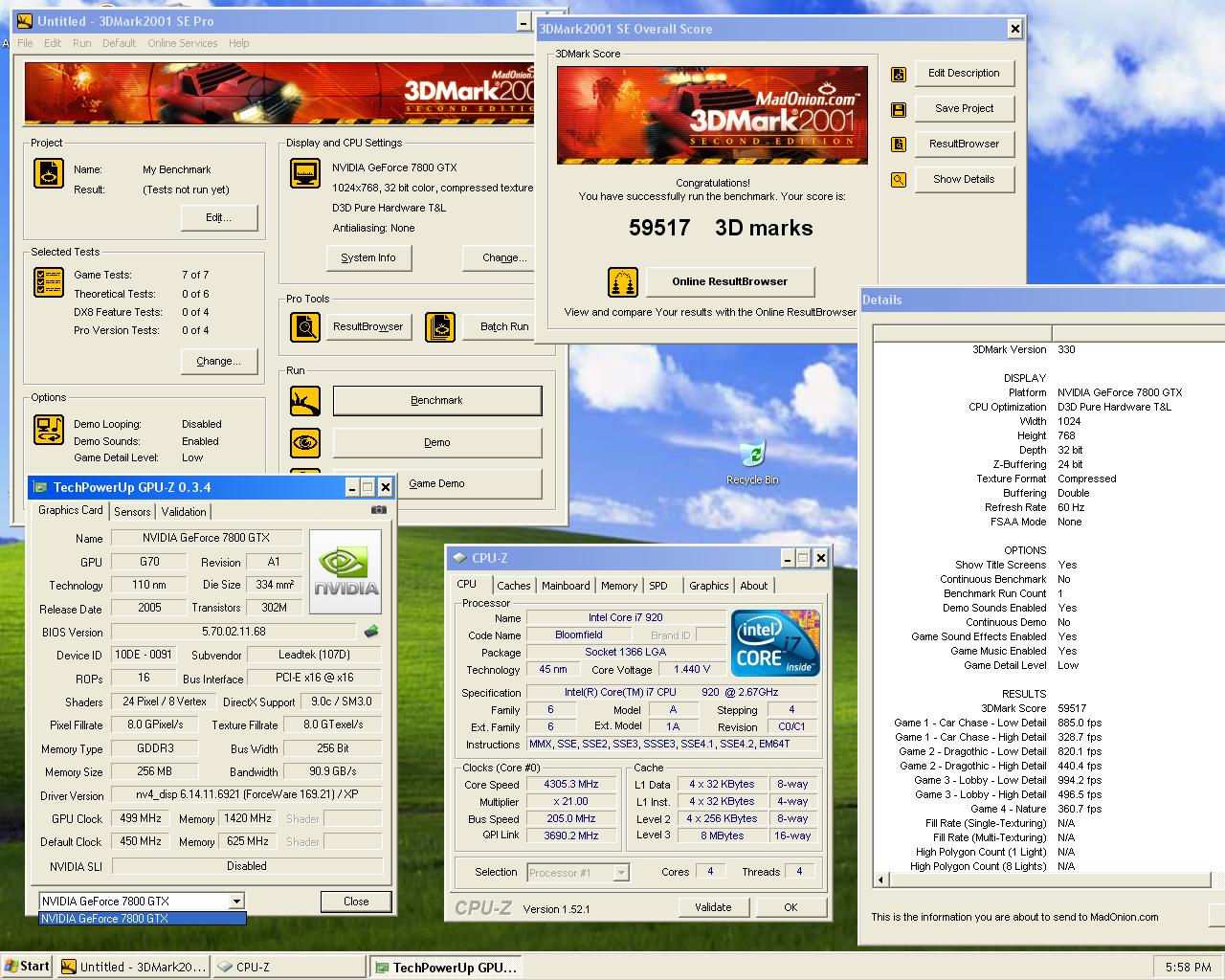Click the Selected Tests checklist icon
This screenshot has width=1225, height=980.
(x=49, y=282)
